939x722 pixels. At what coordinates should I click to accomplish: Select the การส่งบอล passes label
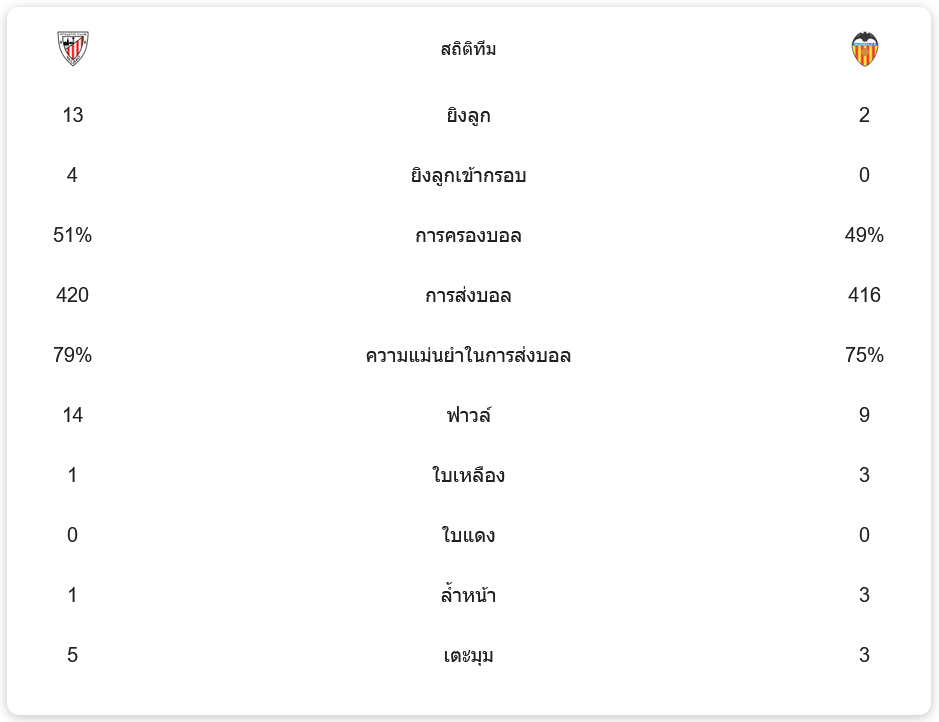[x=468, y=296]
